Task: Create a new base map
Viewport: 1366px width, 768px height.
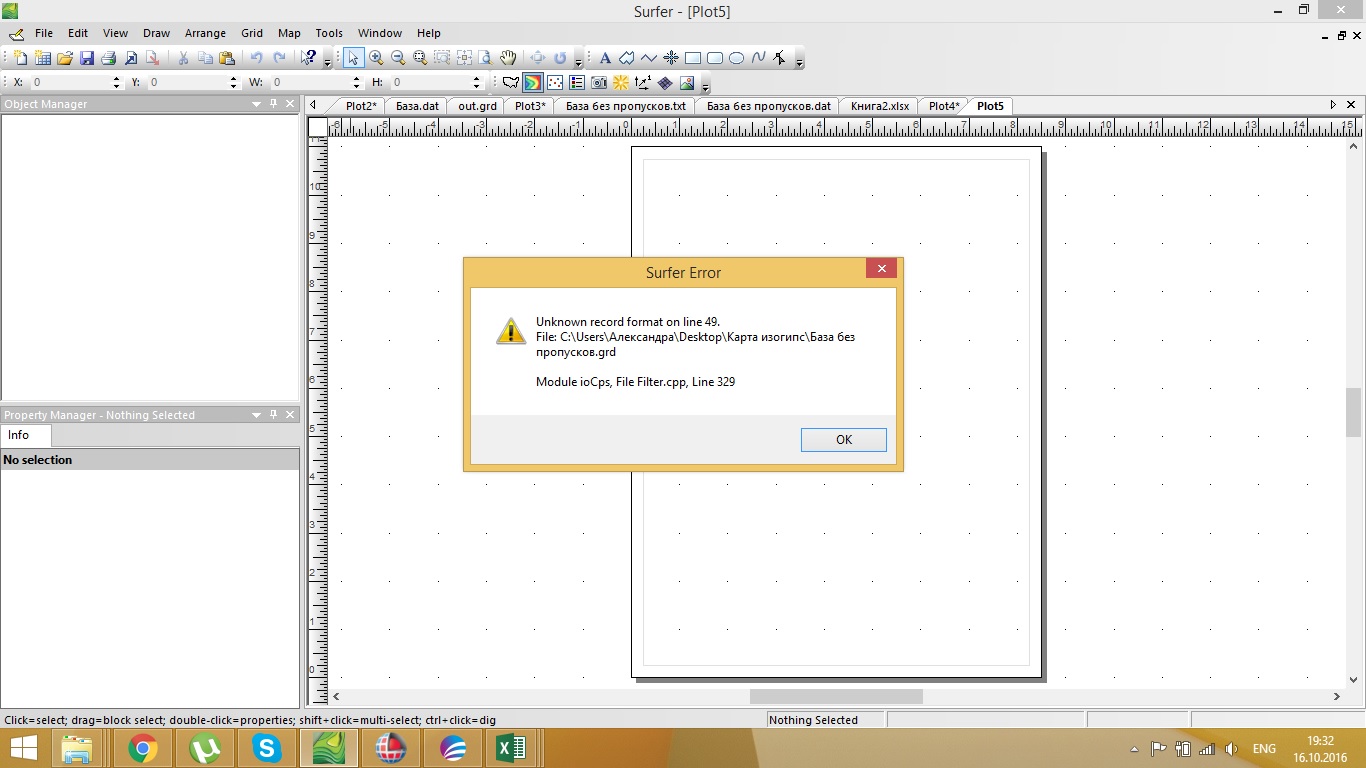Action: tap(511, 83)
